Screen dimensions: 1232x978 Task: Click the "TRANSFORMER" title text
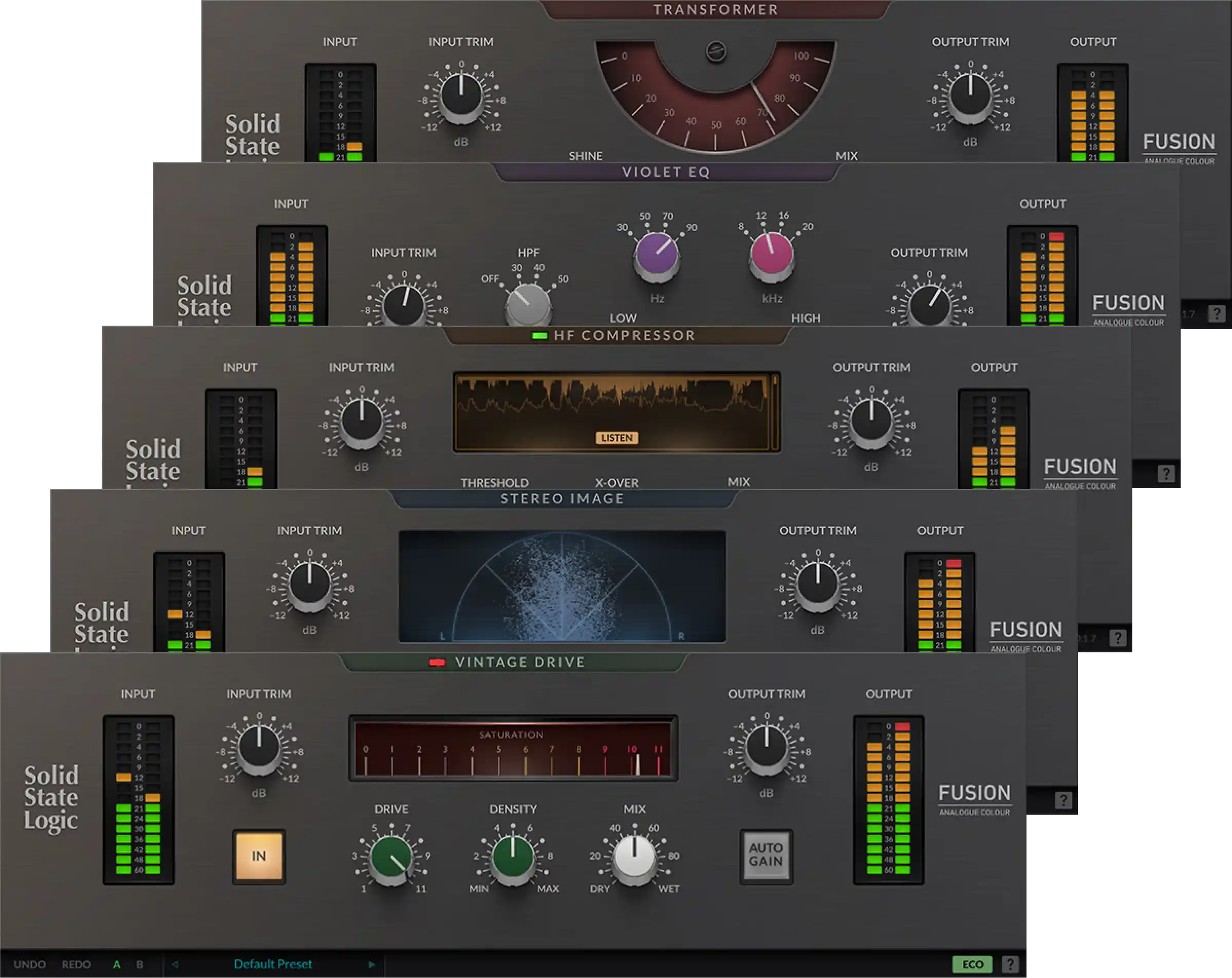coord(716,10)
